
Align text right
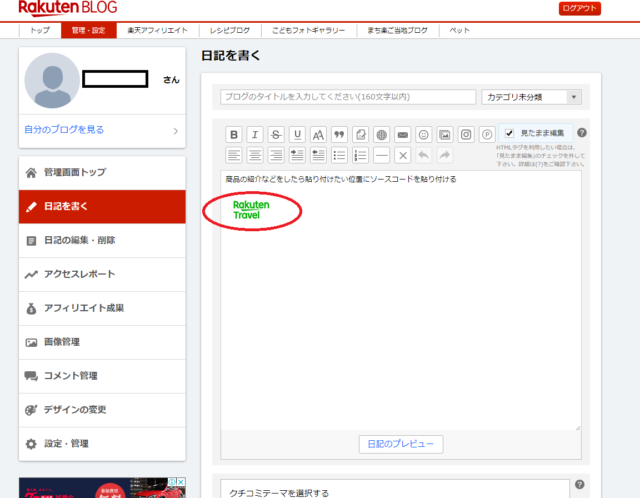(276, 155)
